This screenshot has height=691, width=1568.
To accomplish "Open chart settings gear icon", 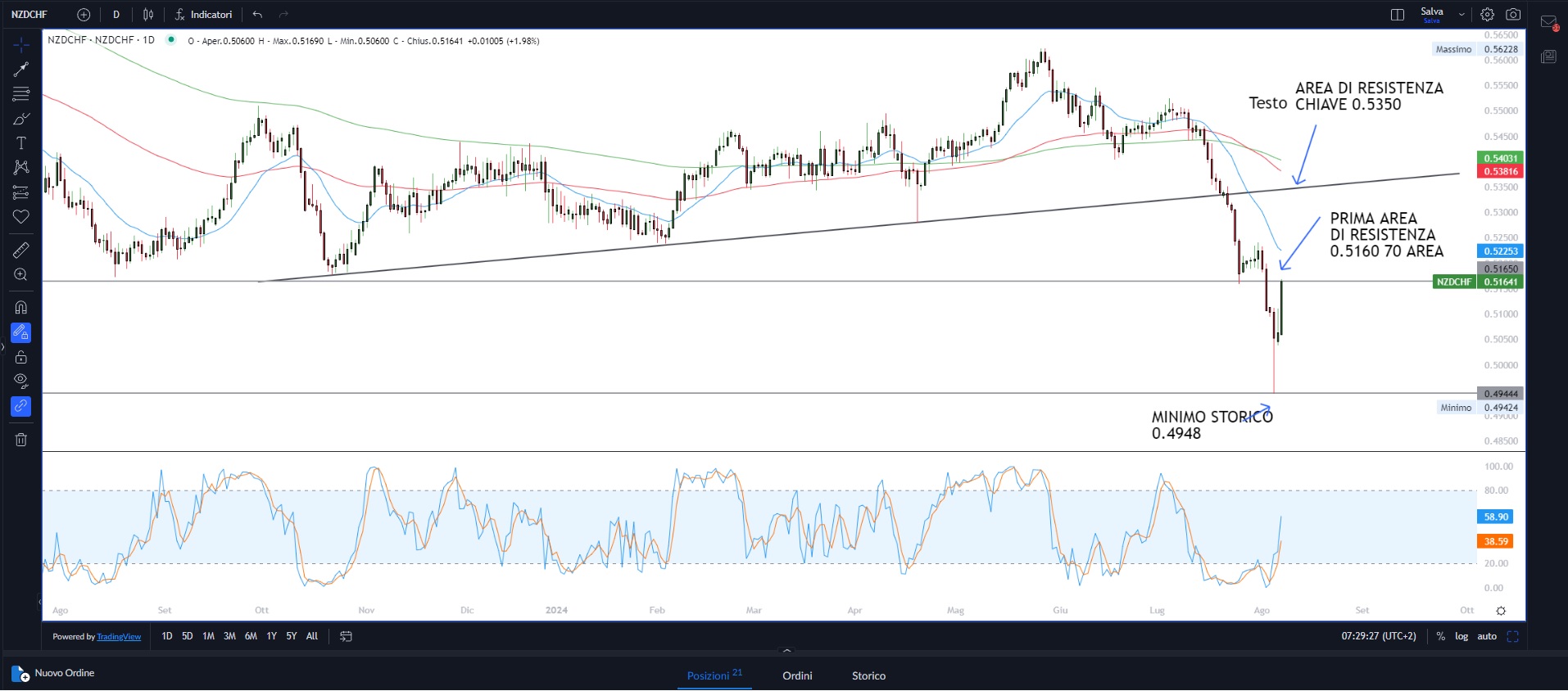I will click(x=1487, y=15).
